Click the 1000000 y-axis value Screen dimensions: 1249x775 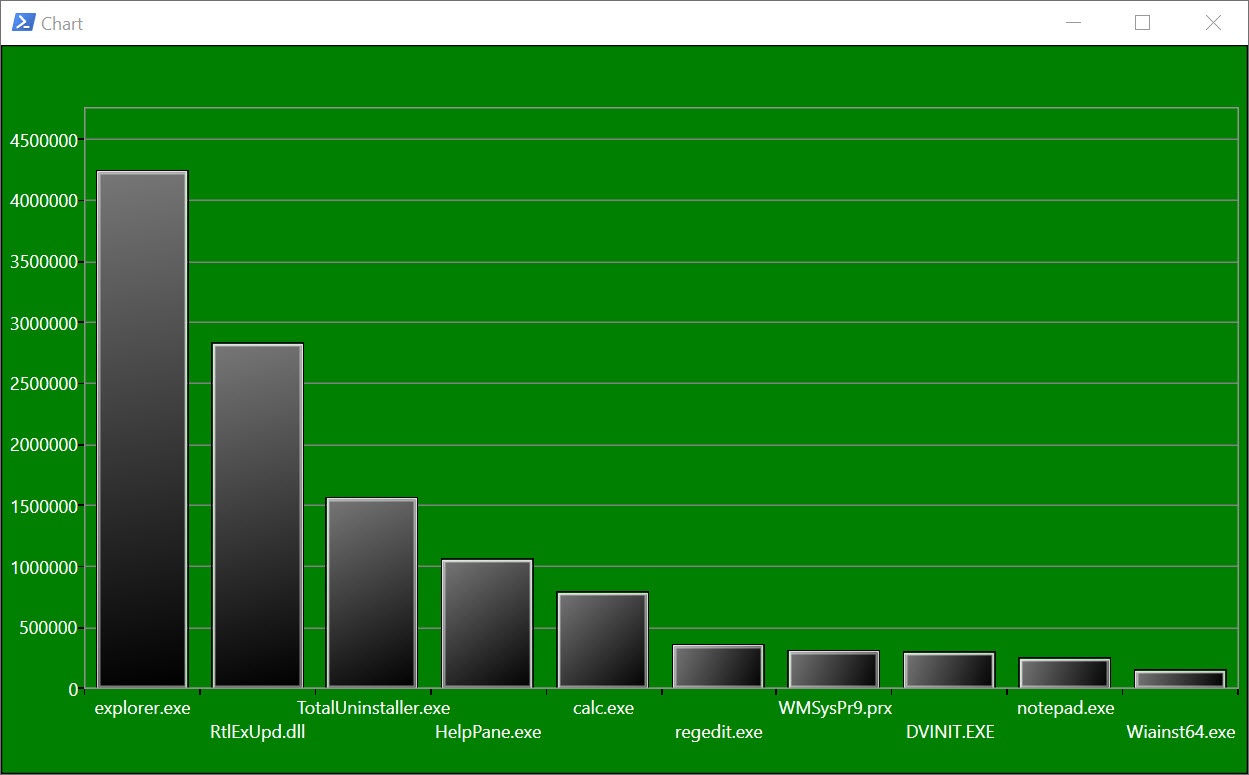pos(43,567)
